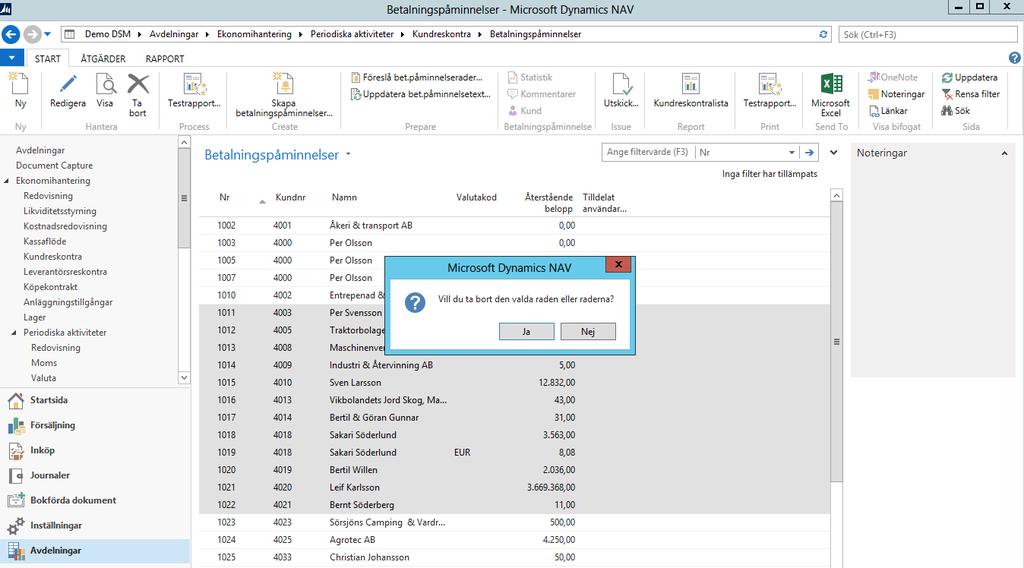Click the list scrollbar up arrow

coord(837,195)
